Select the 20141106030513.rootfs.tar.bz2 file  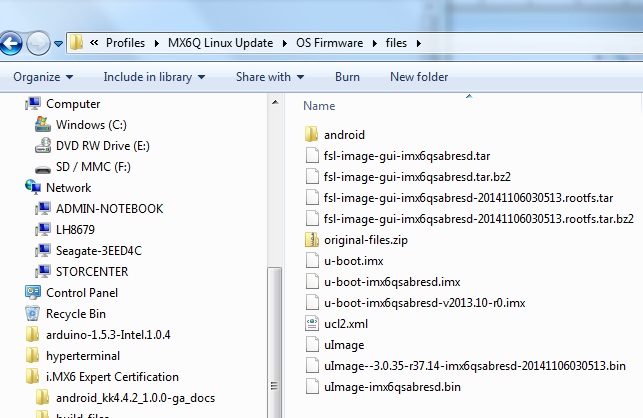[x=479, y=219]
